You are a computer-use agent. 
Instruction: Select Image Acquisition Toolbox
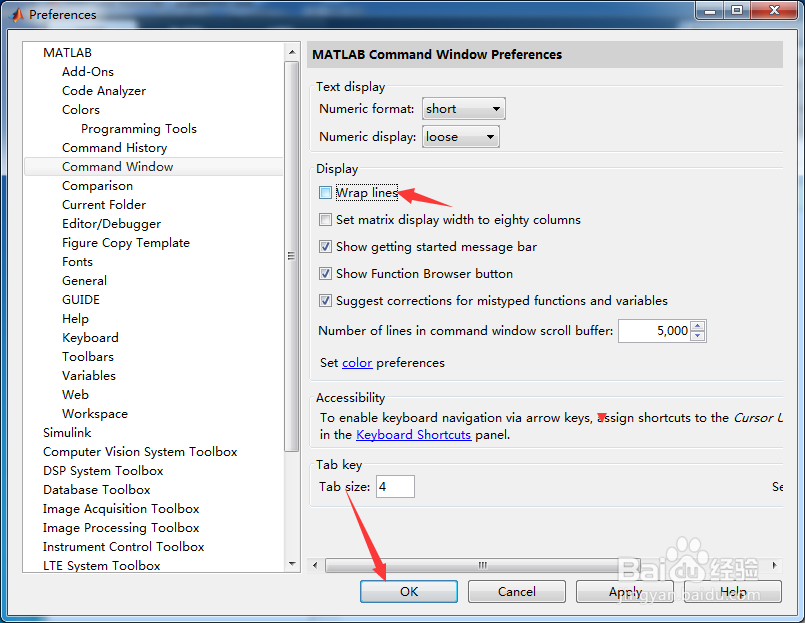(x=121, y=509)
